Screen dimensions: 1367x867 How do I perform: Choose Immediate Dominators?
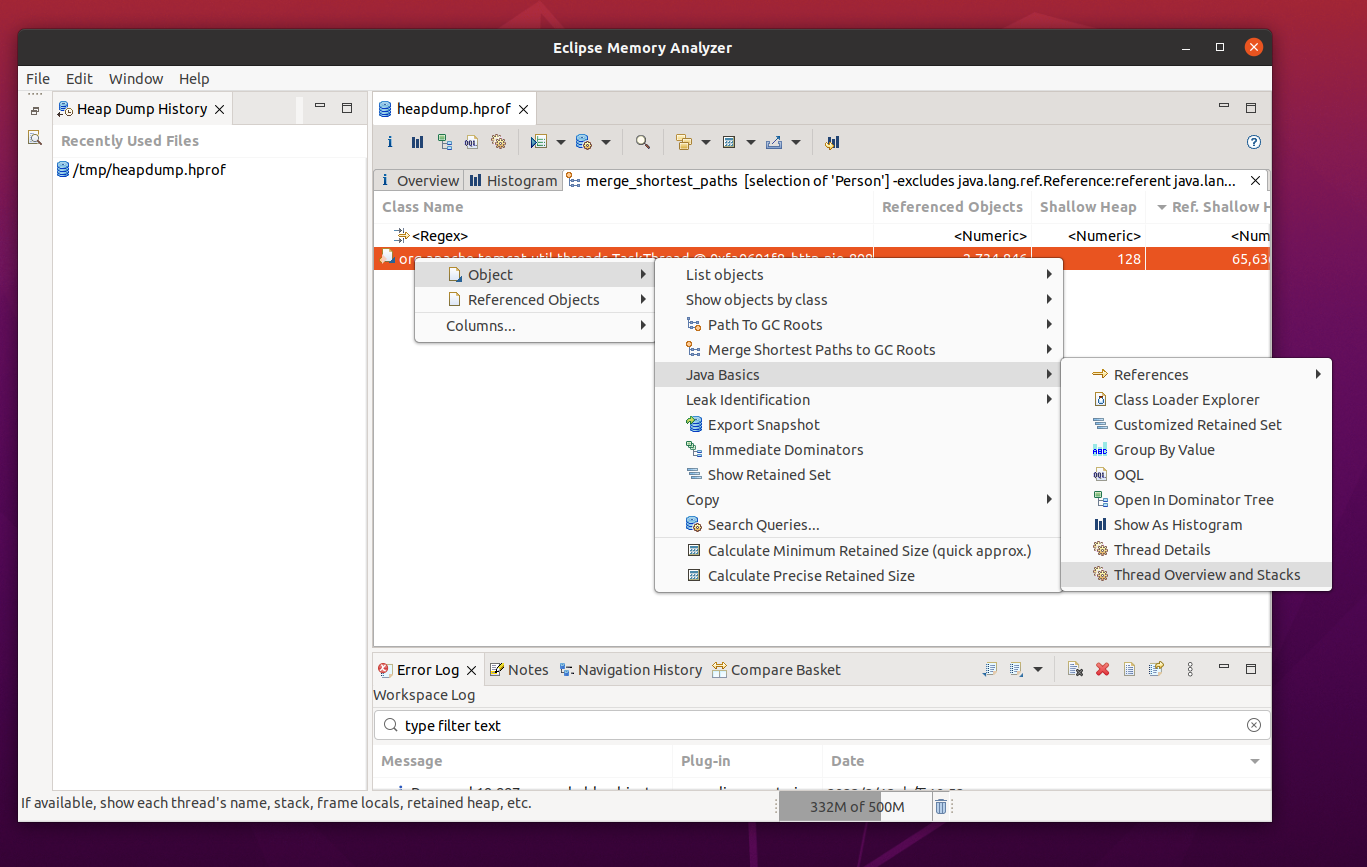tap(857, 449)
